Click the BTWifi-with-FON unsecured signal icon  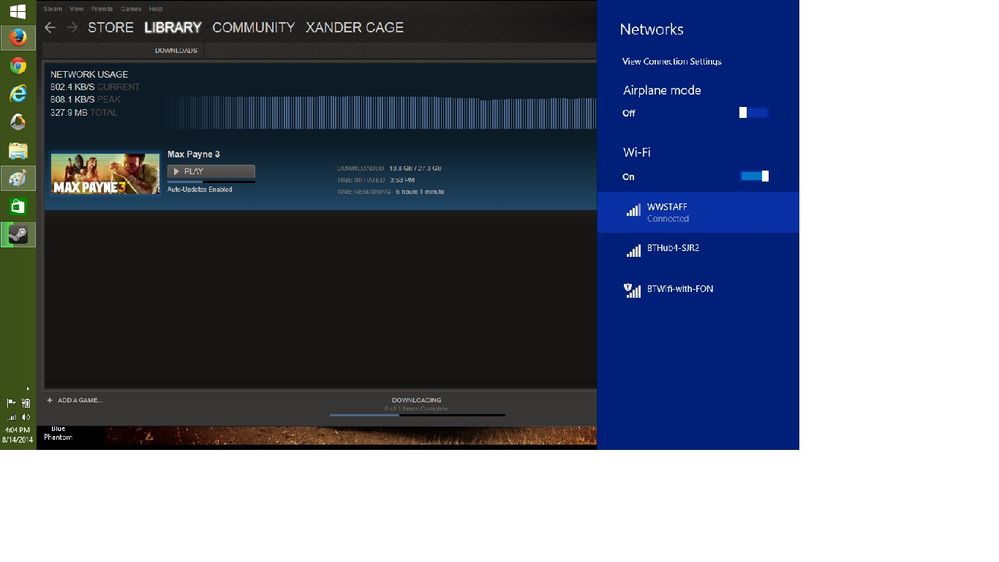tap(632, 291)
